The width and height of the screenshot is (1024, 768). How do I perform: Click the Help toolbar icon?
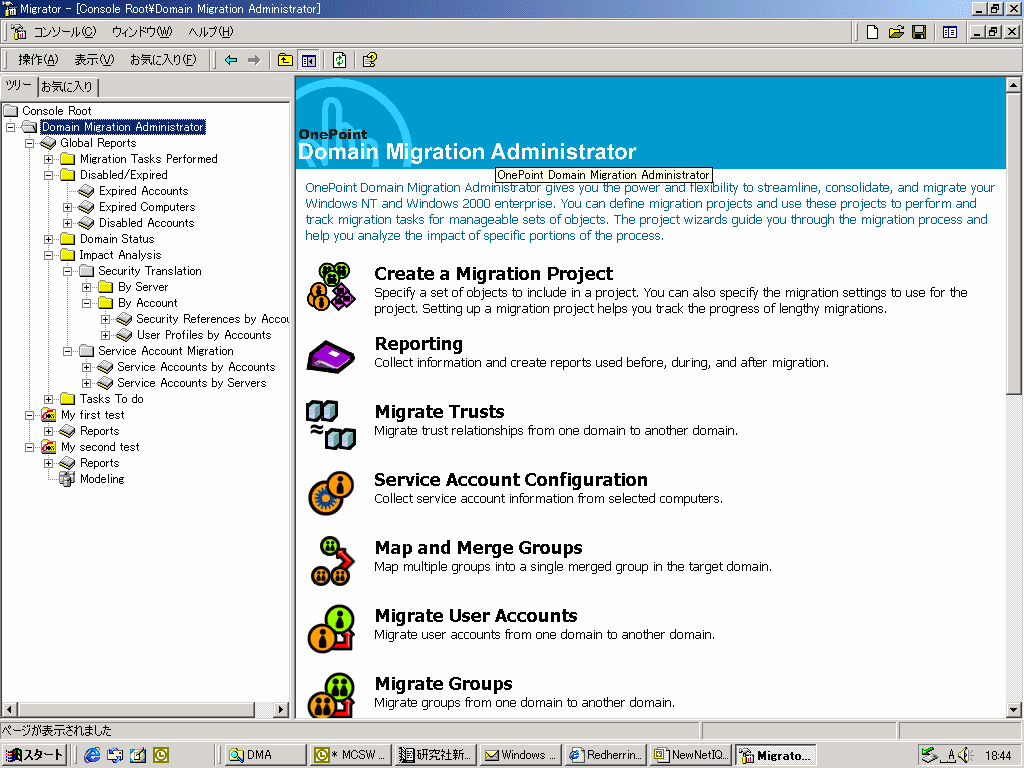(x=370, y=60)
